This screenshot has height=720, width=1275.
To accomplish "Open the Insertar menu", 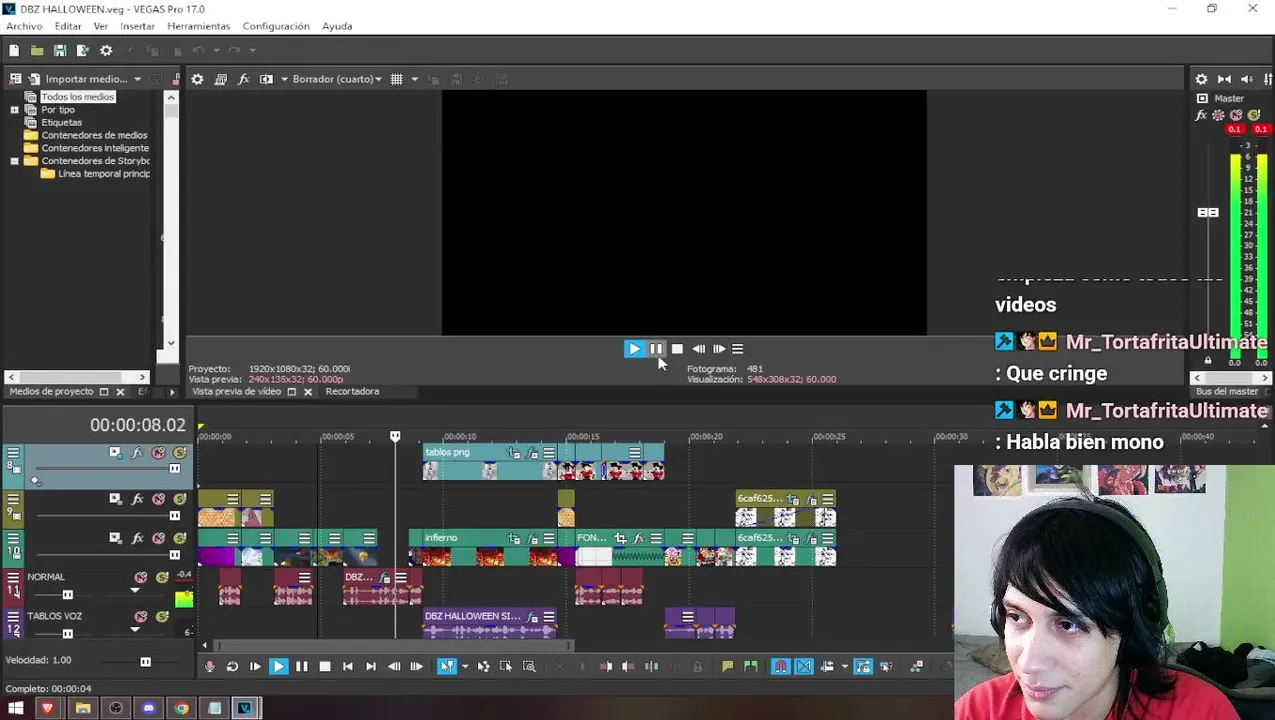I will [x=137, y=26].
